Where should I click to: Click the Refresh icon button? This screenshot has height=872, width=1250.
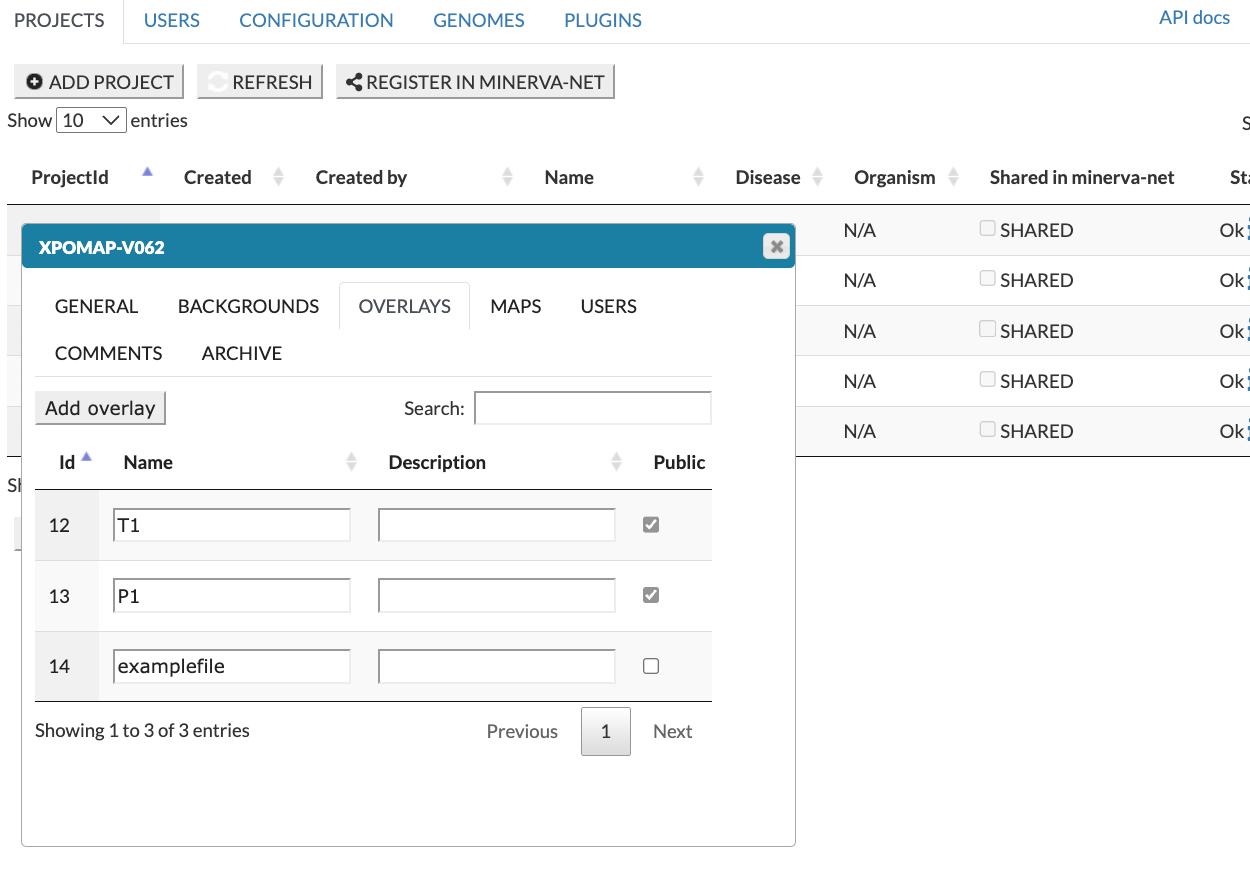pyautogui.click(x=217, y=82)
